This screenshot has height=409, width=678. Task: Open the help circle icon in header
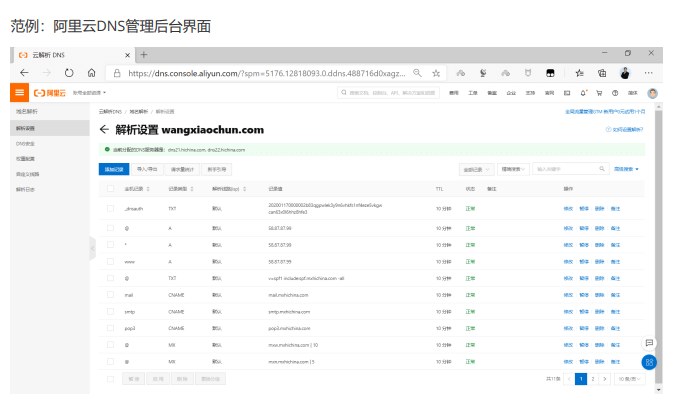(x=615, y=93)
